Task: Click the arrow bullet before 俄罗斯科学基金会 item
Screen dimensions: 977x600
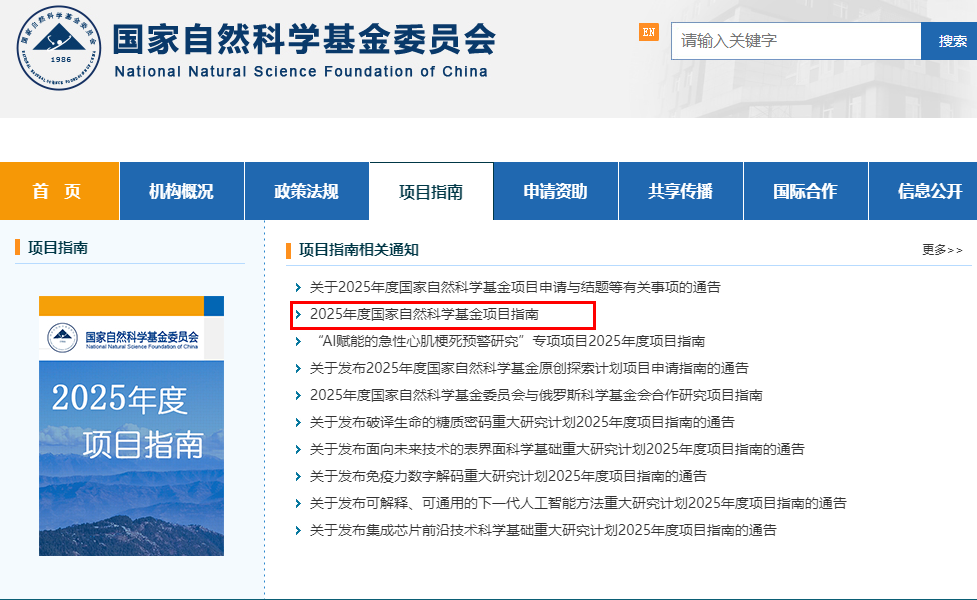Action: pyautogui.click(x=298, y=395)
